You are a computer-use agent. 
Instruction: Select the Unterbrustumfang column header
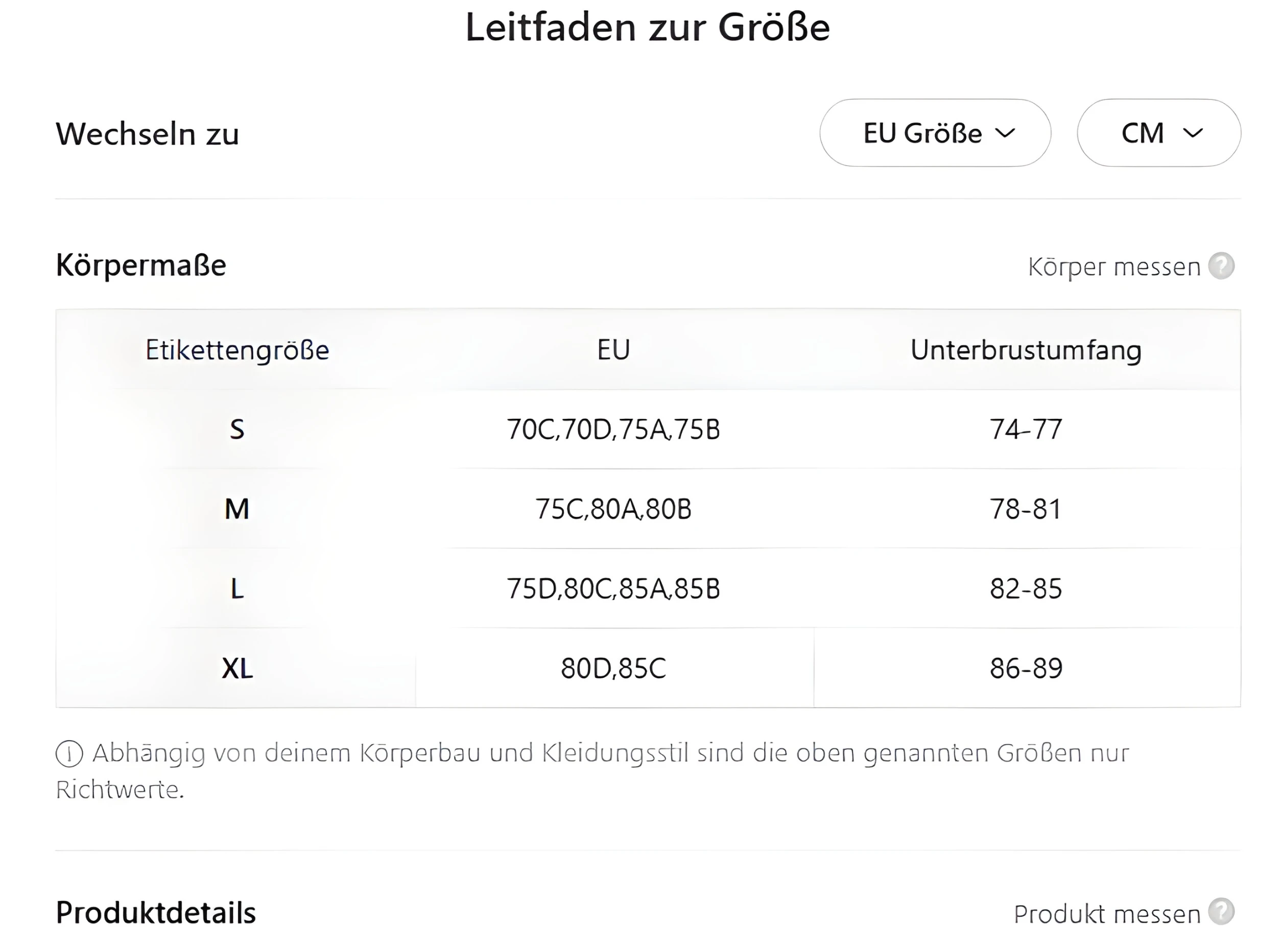(x=1026, y=350)
